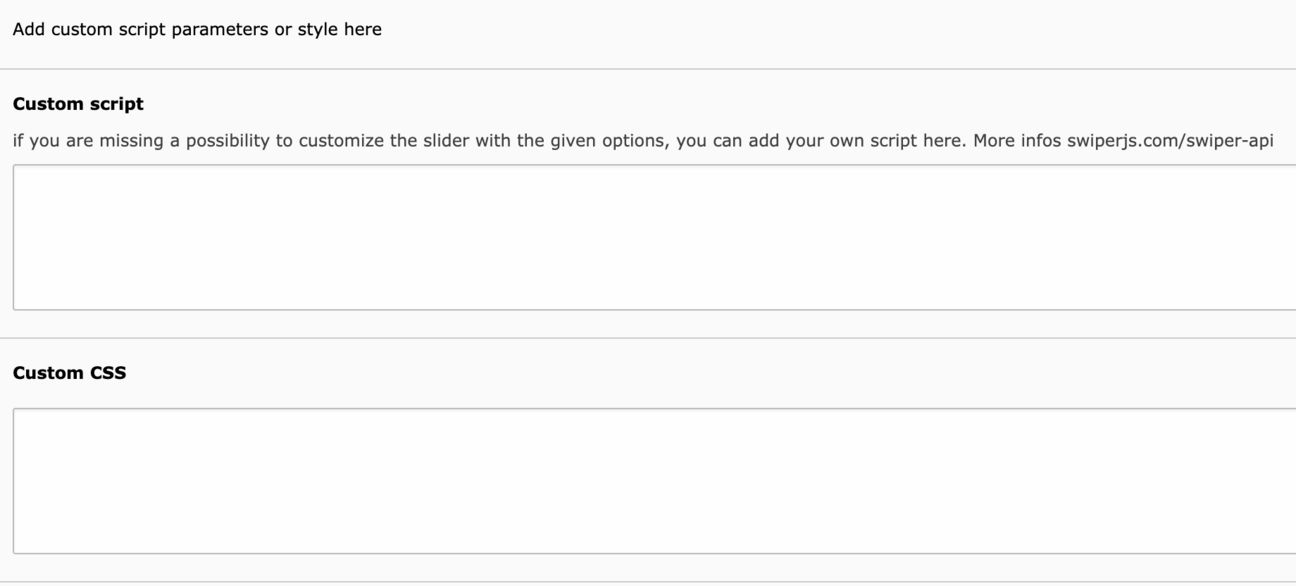Click the word "script" in the Custom script label
This screenshot has height=586, width=1296.
[x=116, y=104]
